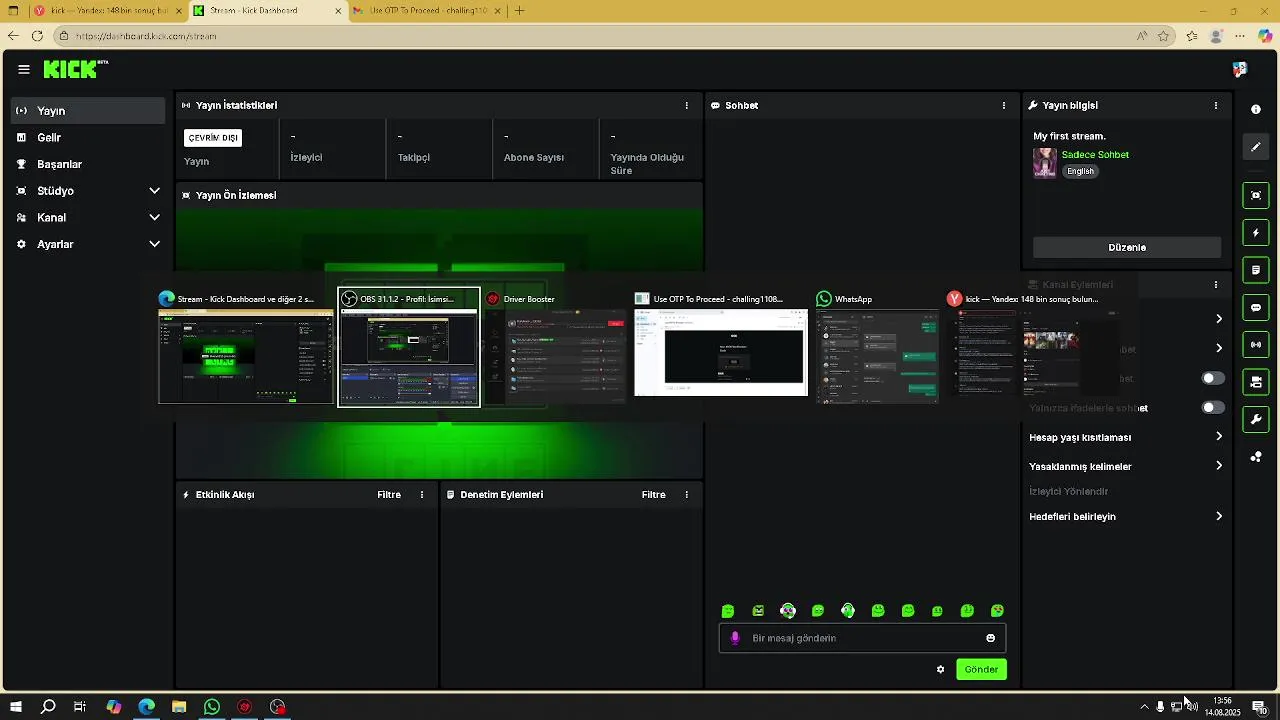
Task: Toggle the broadcast signal icon in right rail
Action: click(x=1256, y=345)
